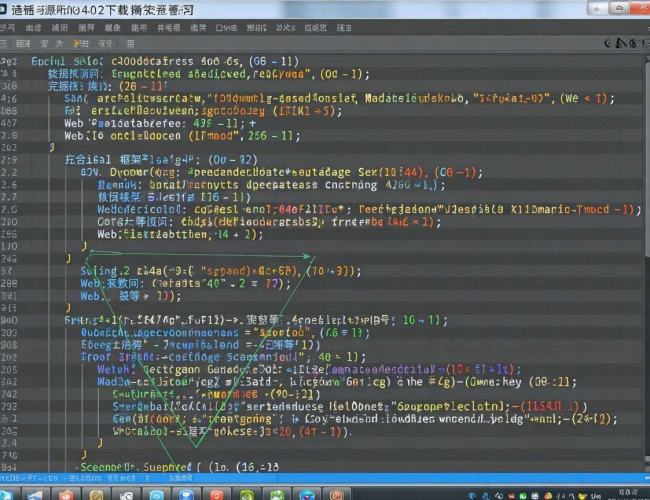Click the code line starting "Epcinl"
The height and width of the screenshot is (500, 650).
tap(165, 61)
